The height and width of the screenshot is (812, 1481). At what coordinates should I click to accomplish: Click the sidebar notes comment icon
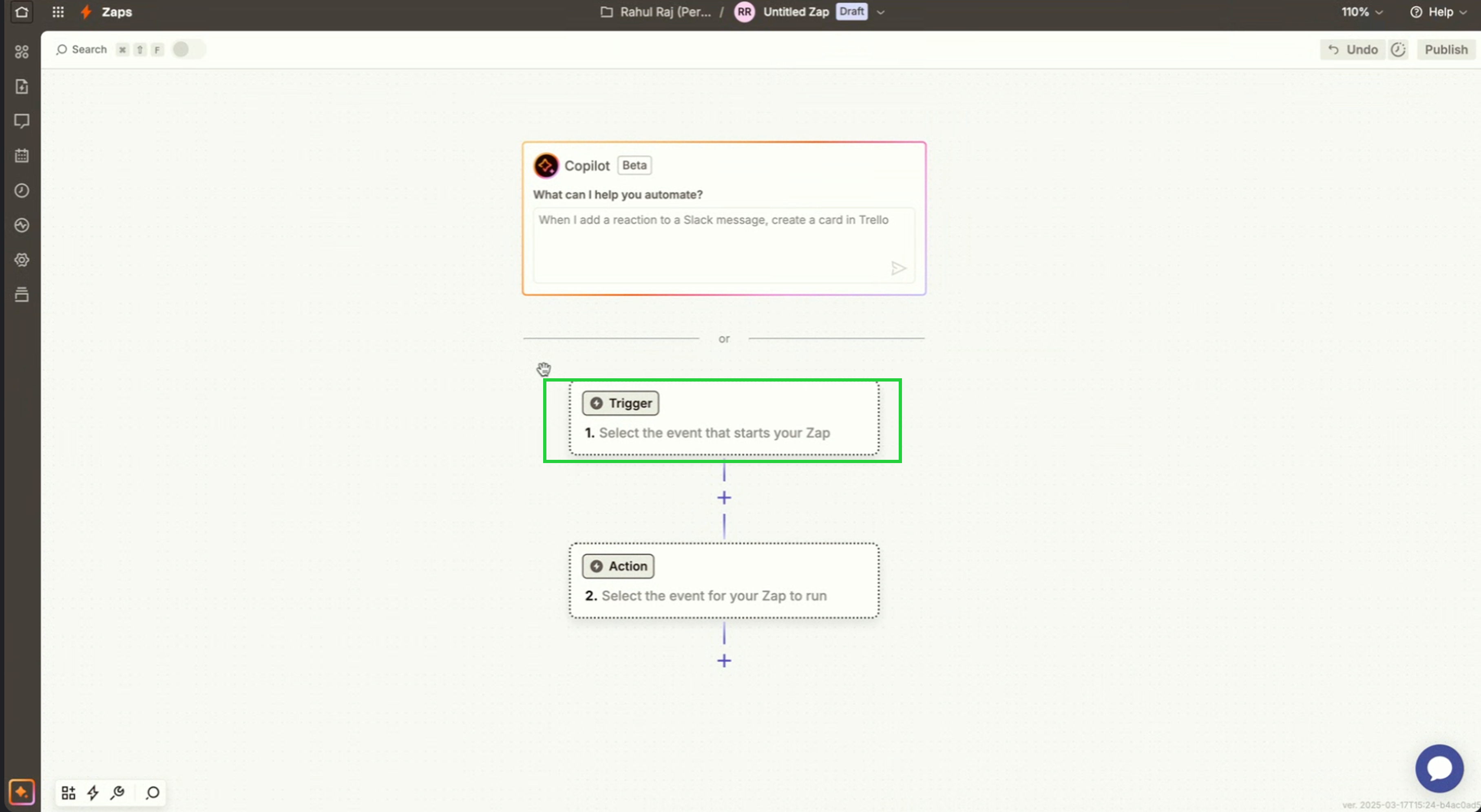point(22,121)
